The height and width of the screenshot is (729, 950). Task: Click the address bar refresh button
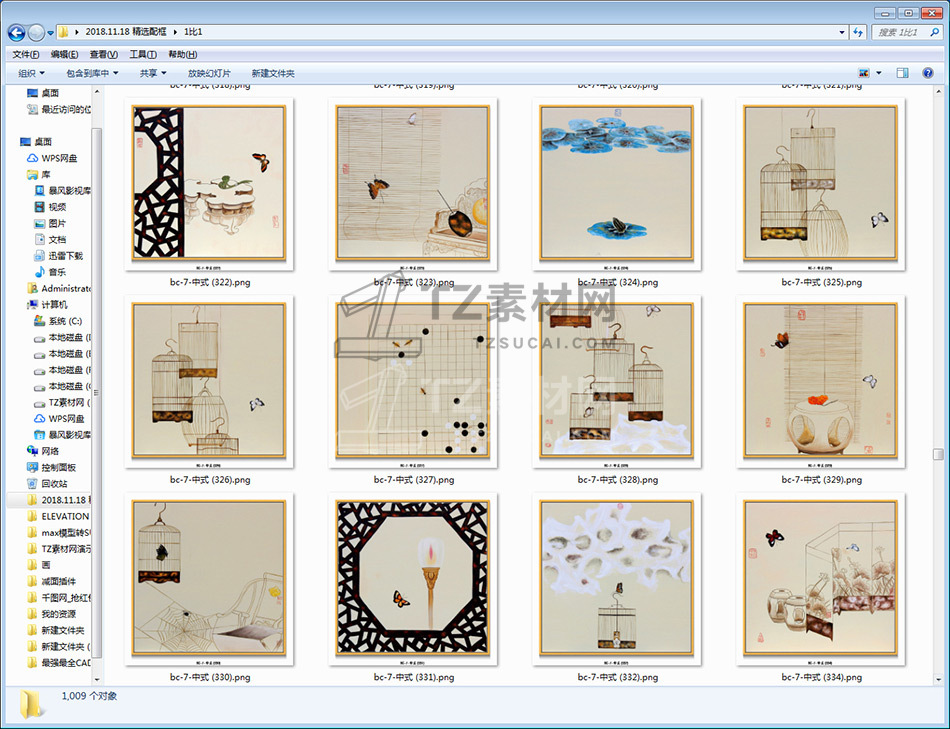[x=858, y=32]
